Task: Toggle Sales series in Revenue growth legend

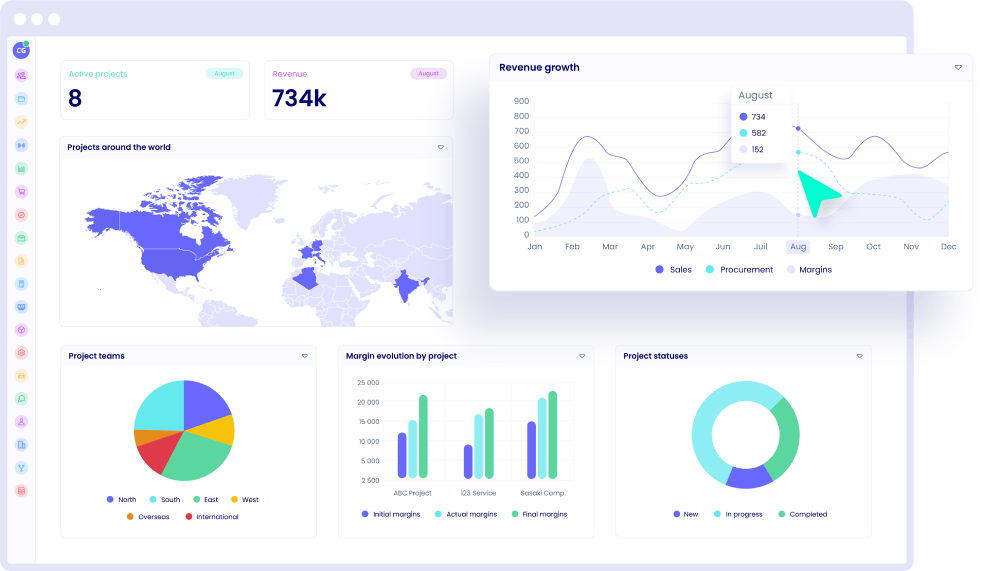Action: pos(674,270)
